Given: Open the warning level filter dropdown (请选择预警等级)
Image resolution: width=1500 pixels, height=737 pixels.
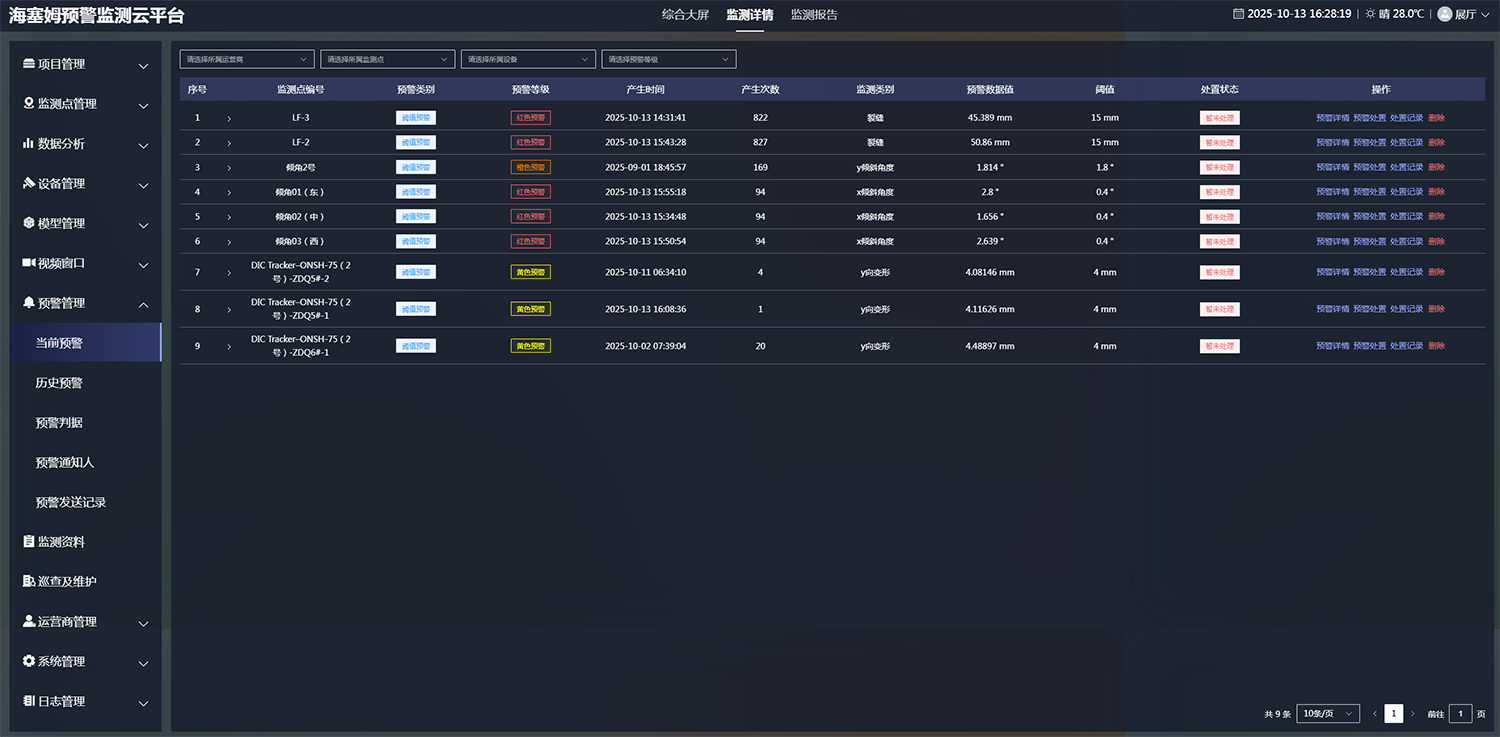Looking at the screenshot, I should 668,59.
